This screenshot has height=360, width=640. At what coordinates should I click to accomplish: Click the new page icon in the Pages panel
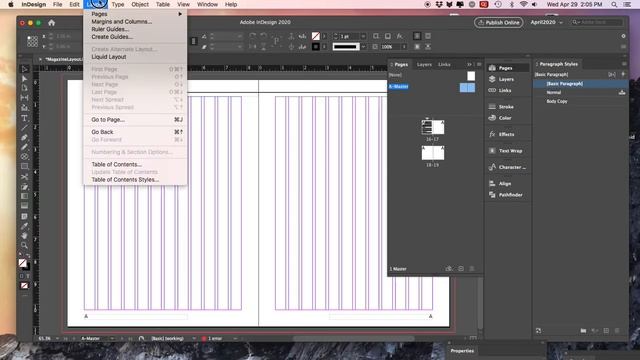[x=461, y=269]
